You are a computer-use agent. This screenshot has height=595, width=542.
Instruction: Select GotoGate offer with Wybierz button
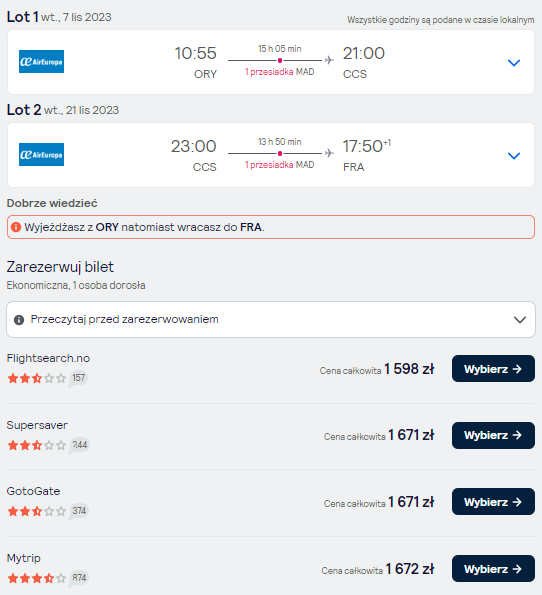pyautogui.click(x=493, y=502)
